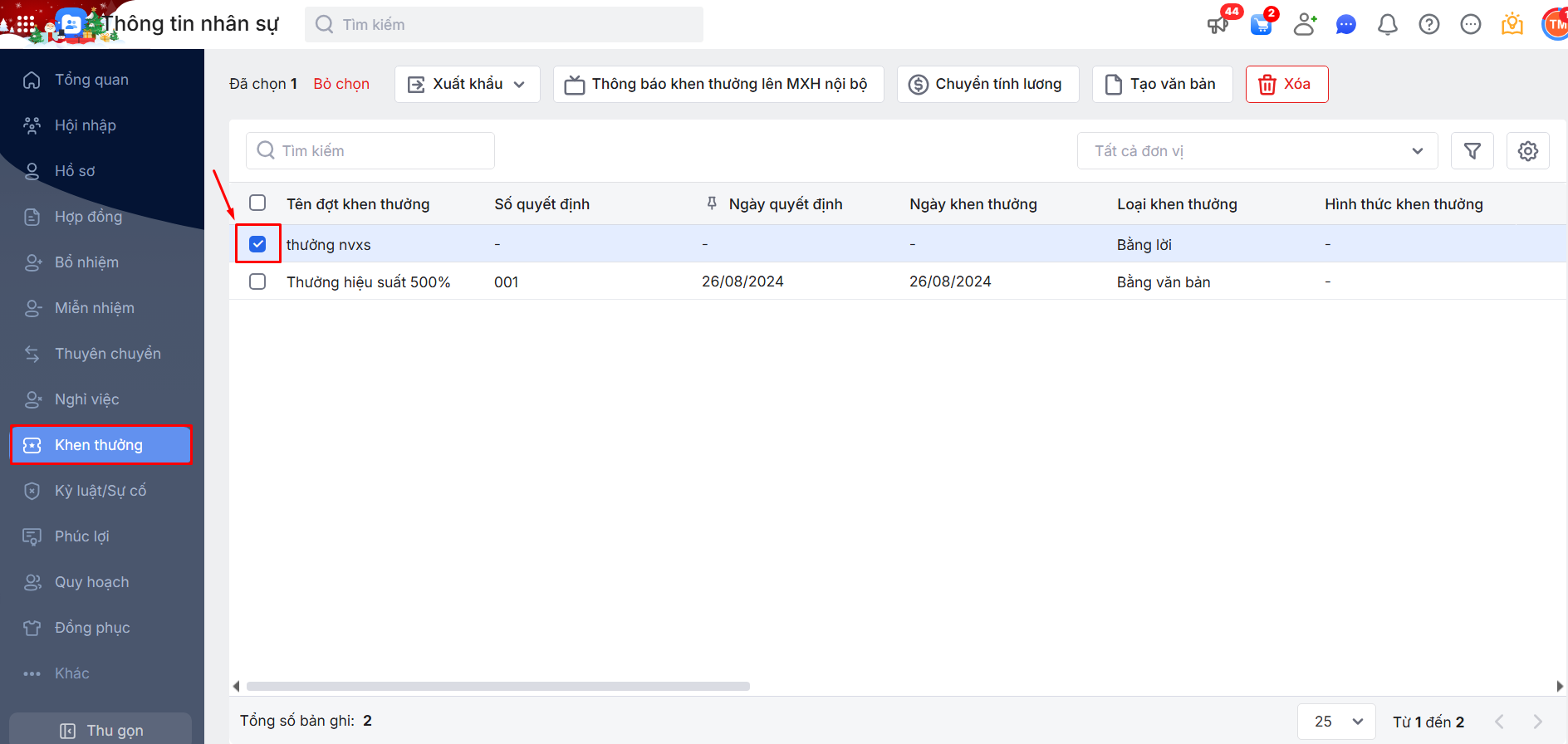Open table settings gear icon
The height and width of the screenshot is (744, 1568).
tap(1527, 151)
